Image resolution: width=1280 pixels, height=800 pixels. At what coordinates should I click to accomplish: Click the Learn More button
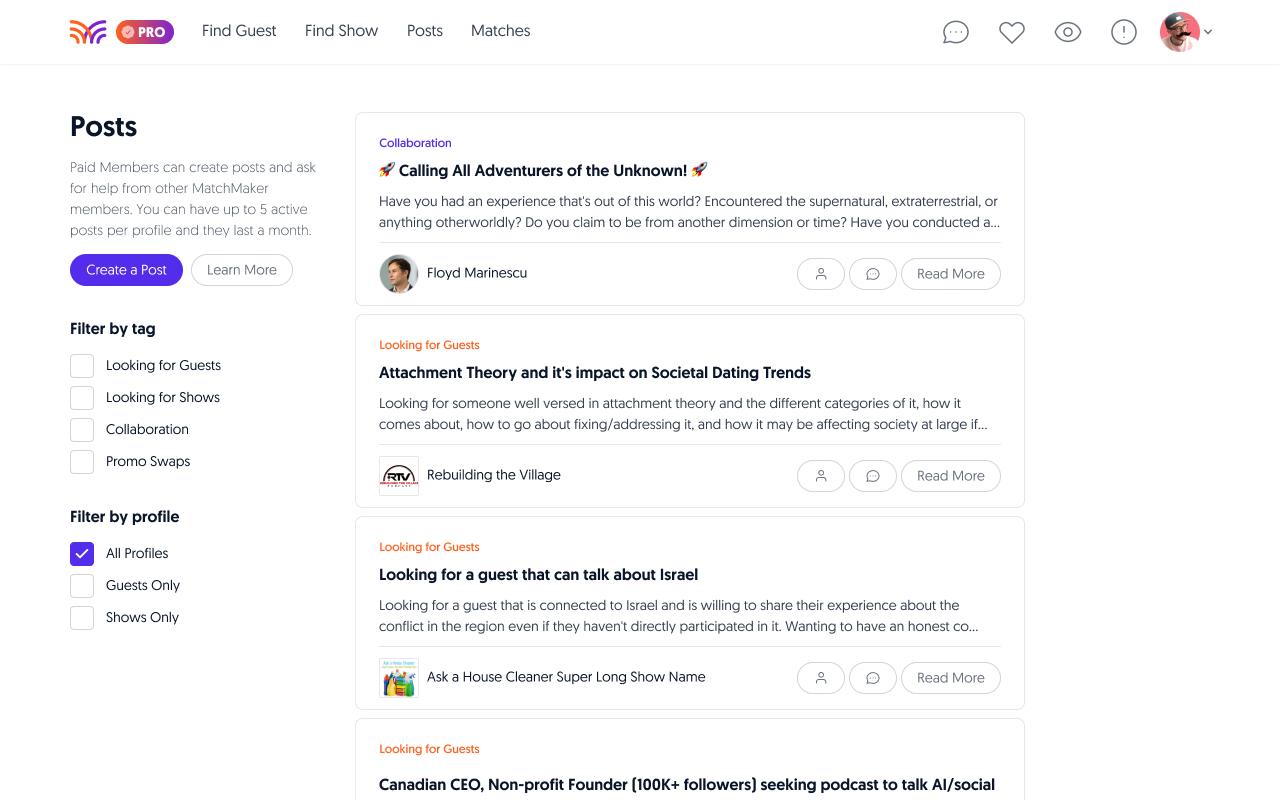point(242,270)
